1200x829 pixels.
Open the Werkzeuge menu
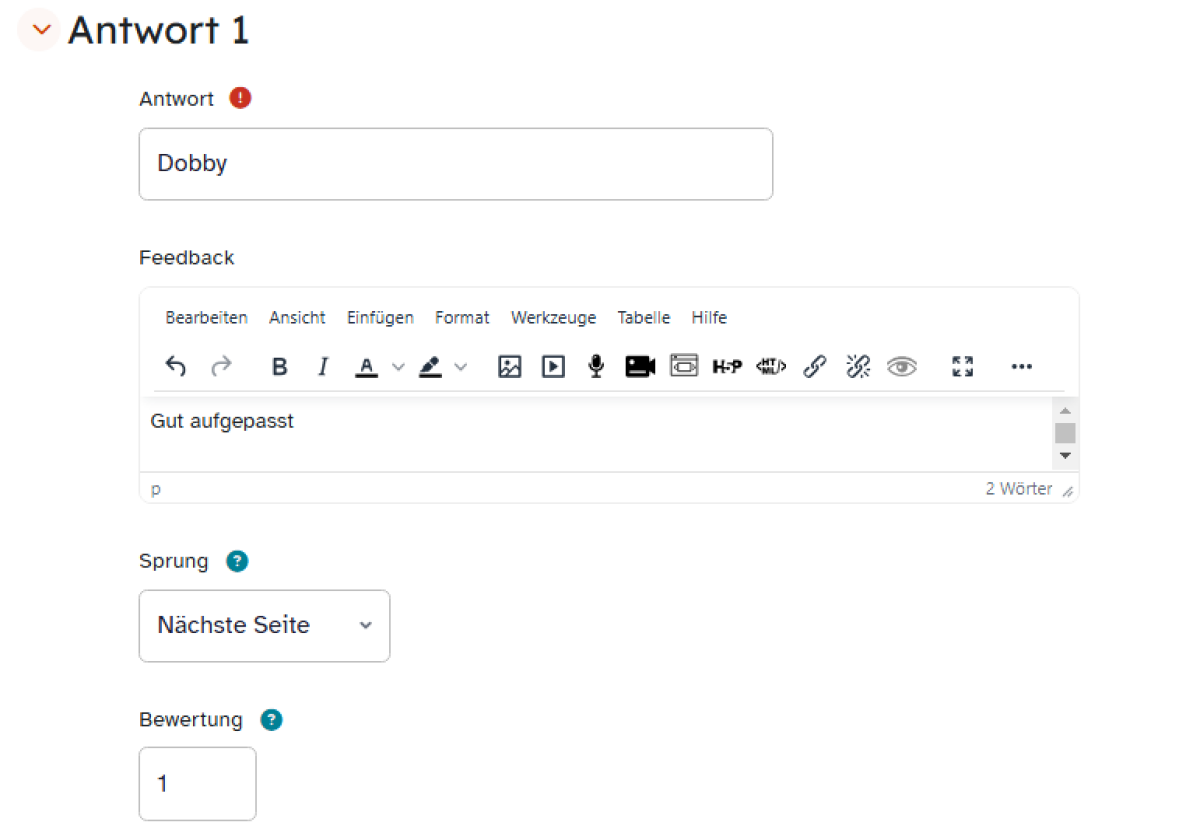553,318
